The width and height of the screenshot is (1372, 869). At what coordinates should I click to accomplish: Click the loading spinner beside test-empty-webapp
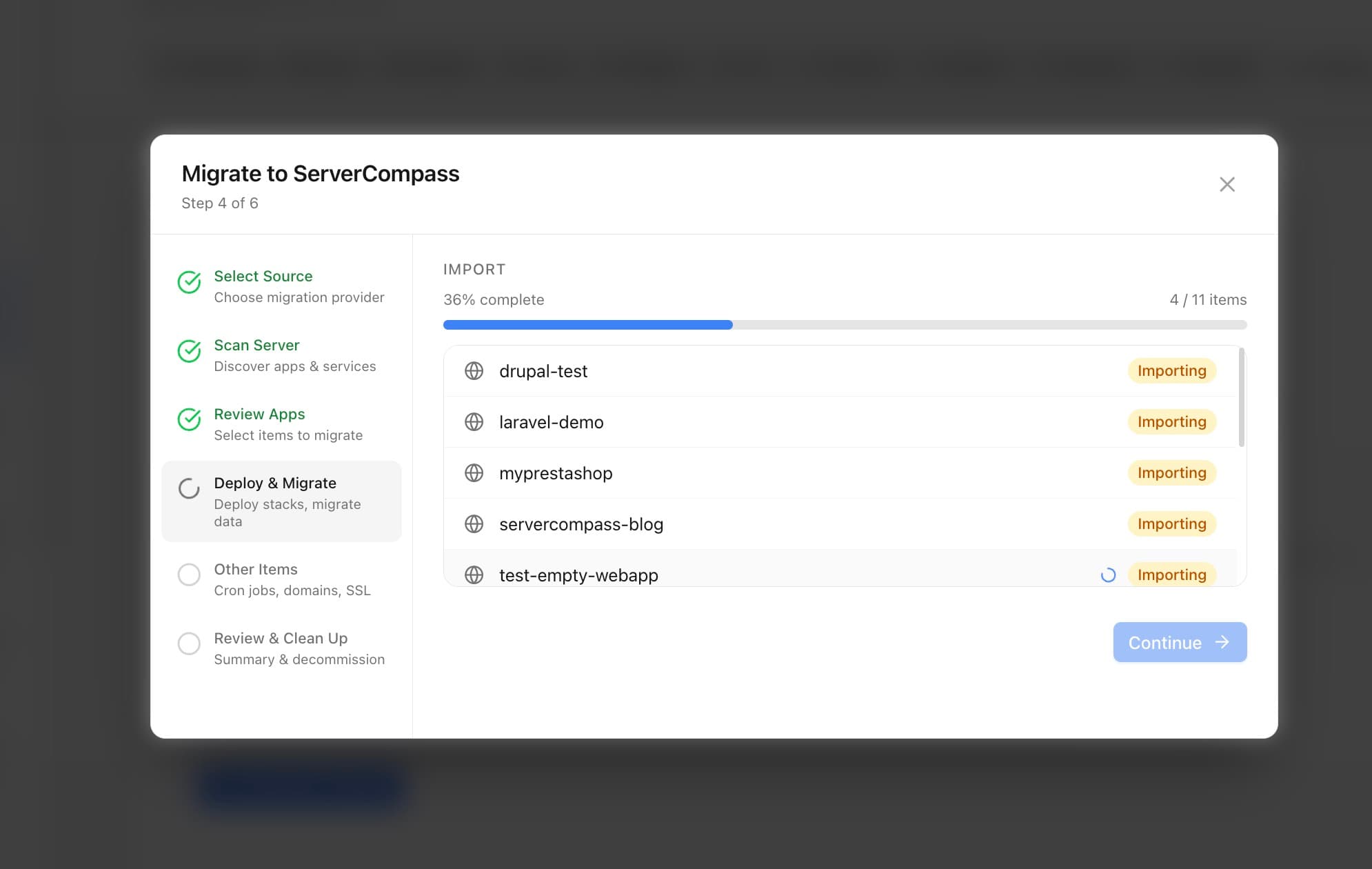tap(1108, 574)
